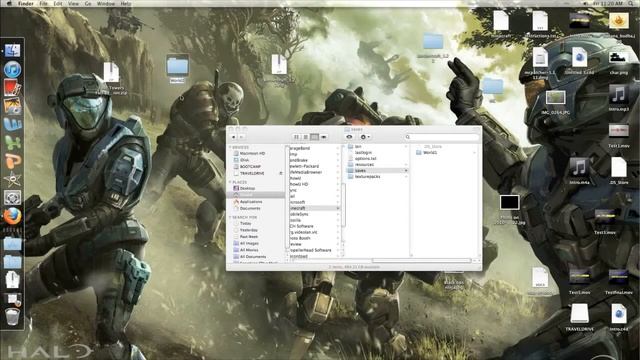The image size is (640, 360).
Task: Open the Window menu
Action: click(106, 3)
